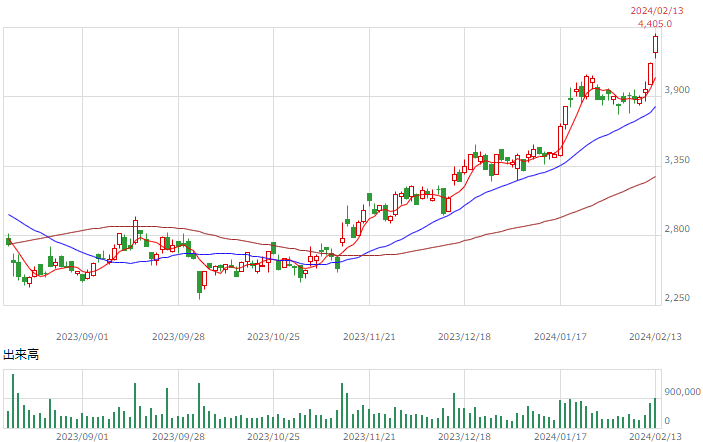This screenshot has width=703, height=442.
Task: Select the 2024/01/17 date on price axis
Action: click(x=560, y=337)
